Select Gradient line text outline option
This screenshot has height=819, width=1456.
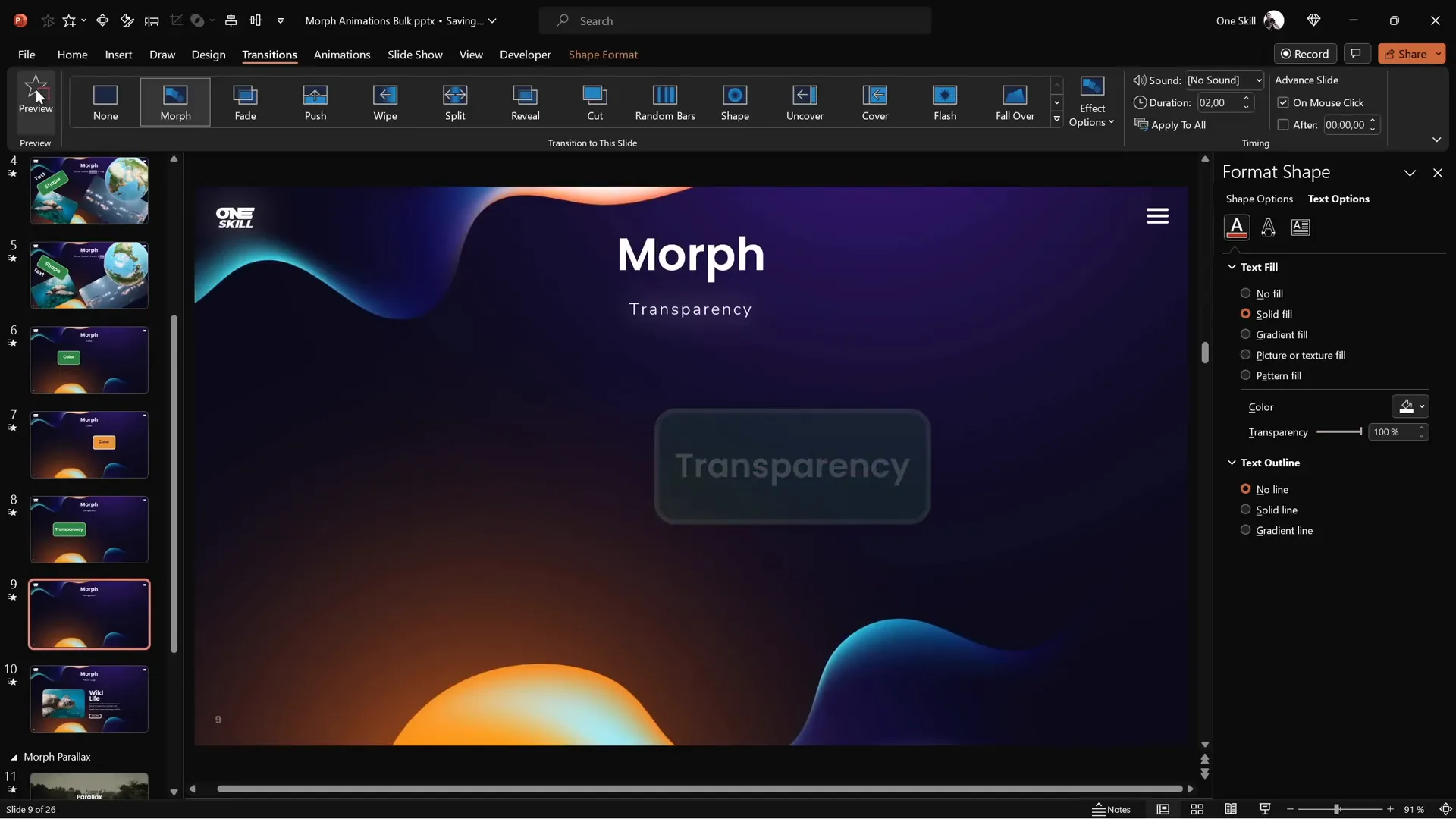click(x=1245, y=529)
